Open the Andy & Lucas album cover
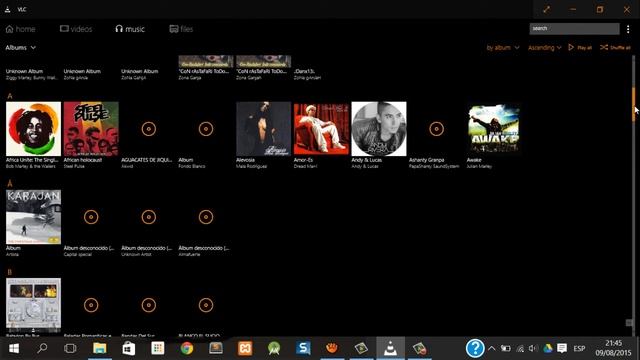Screen dimensions: 640x360 (379, 129)
